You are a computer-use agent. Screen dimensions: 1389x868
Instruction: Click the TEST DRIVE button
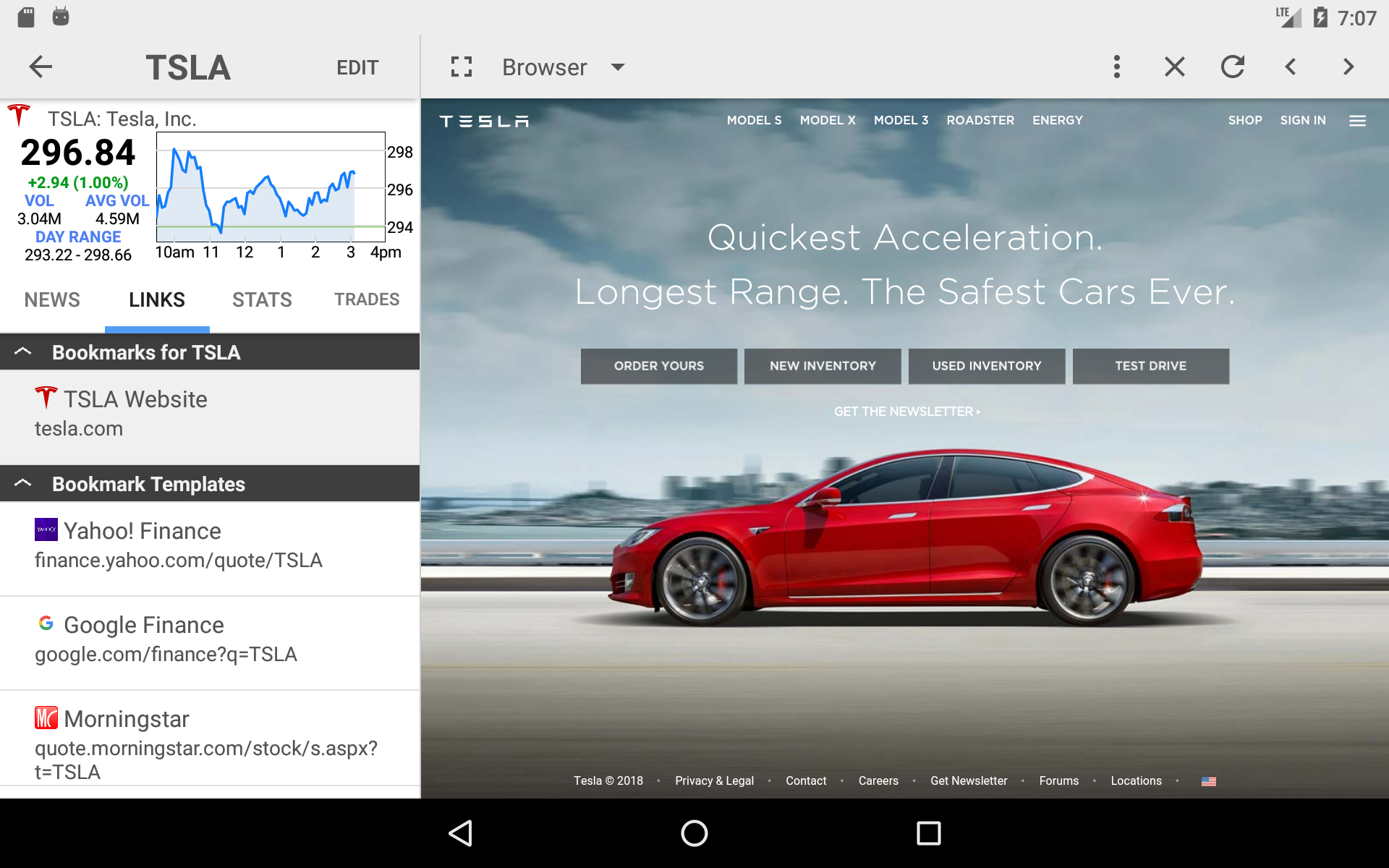1151,366
